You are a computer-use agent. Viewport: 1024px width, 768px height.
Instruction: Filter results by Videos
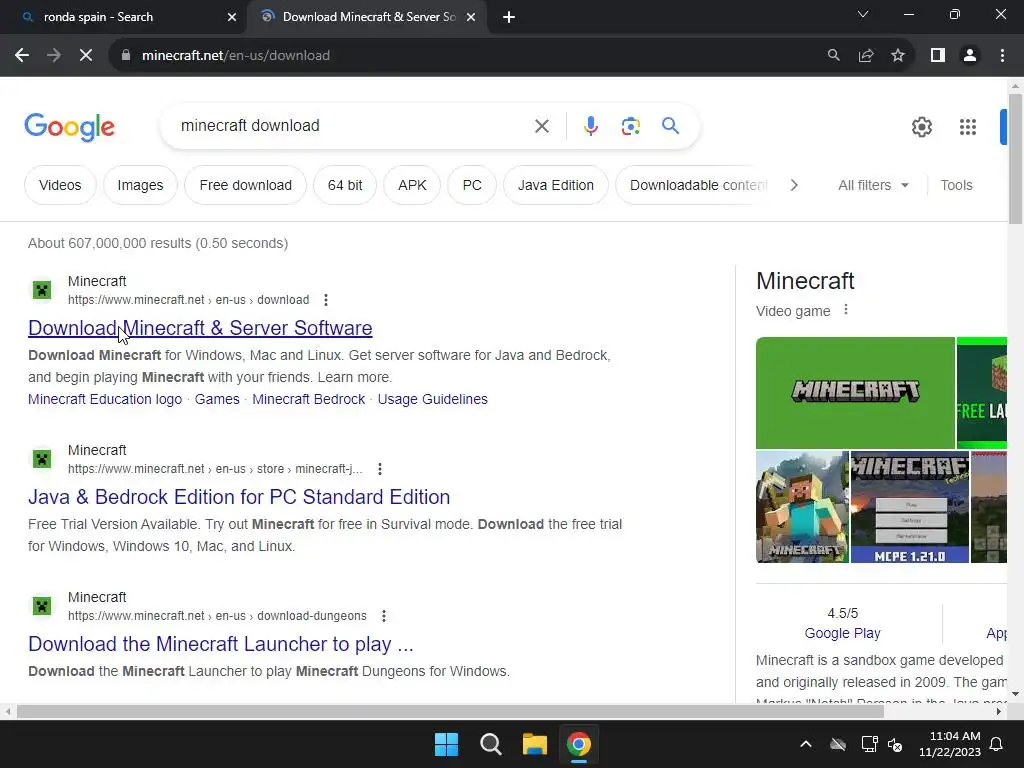tap(60, 185)
